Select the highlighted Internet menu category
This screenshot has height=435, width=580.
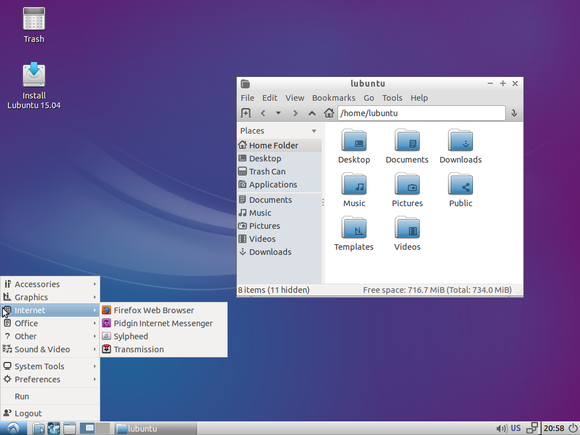(x=50, y=310)
